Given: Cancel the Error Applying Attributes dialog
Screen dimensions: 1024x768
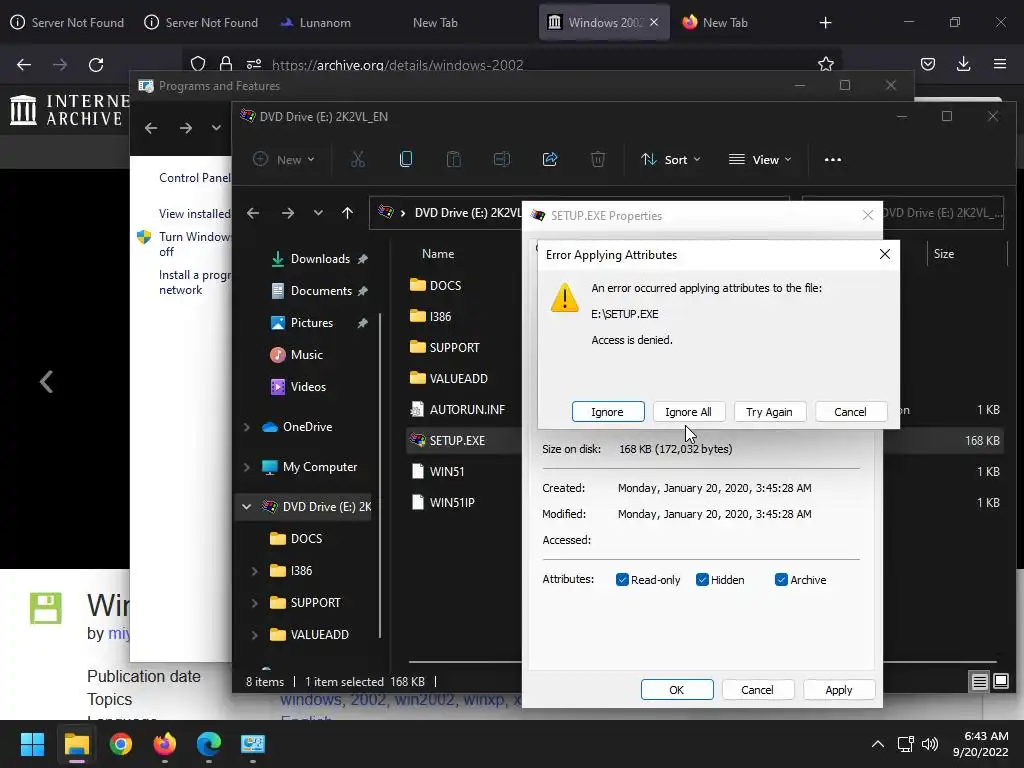Looking at the screenshot, I should click(850, 412).
